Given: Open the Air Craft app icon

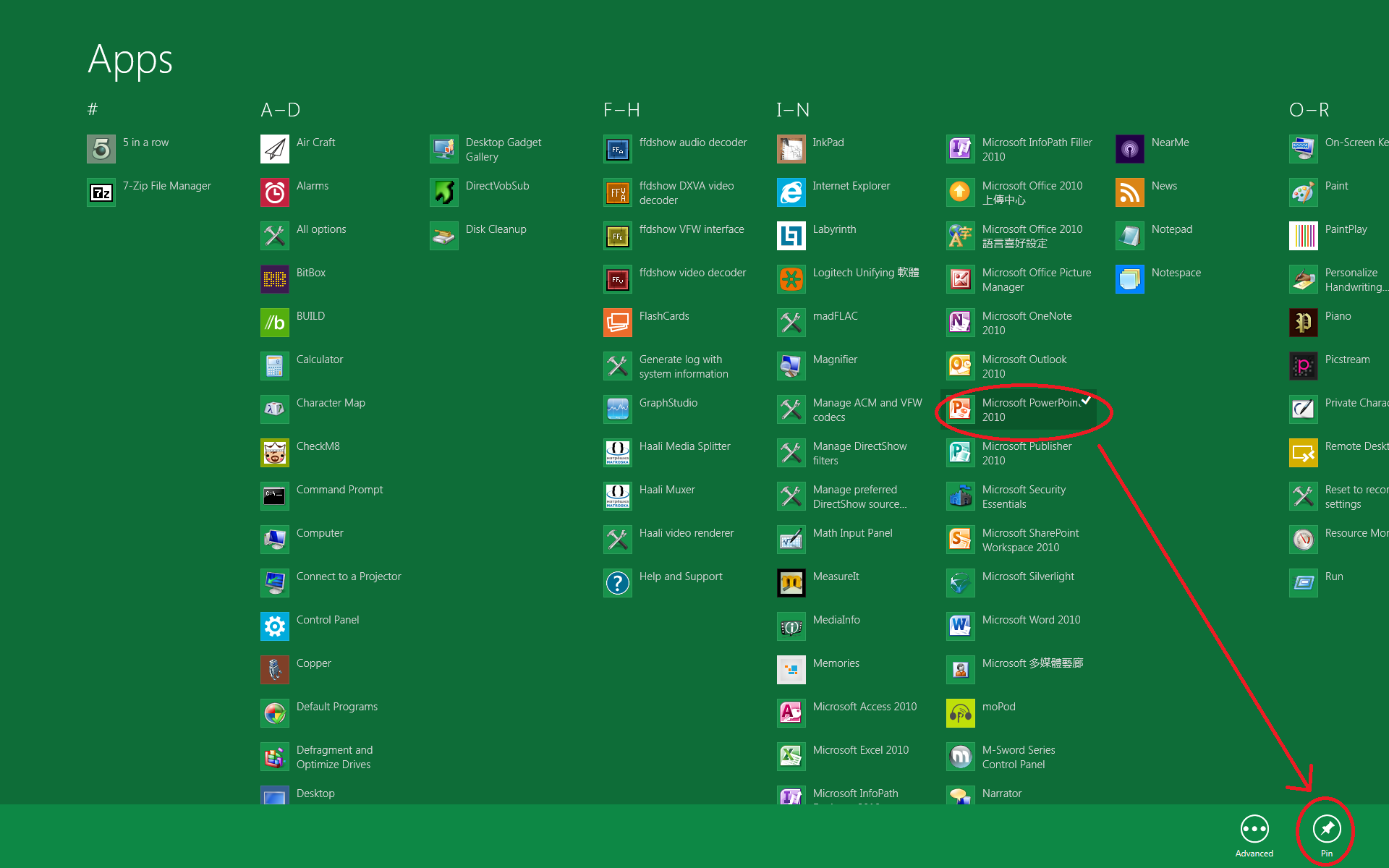Looking at the screenshot, I should tap(275, 149).
